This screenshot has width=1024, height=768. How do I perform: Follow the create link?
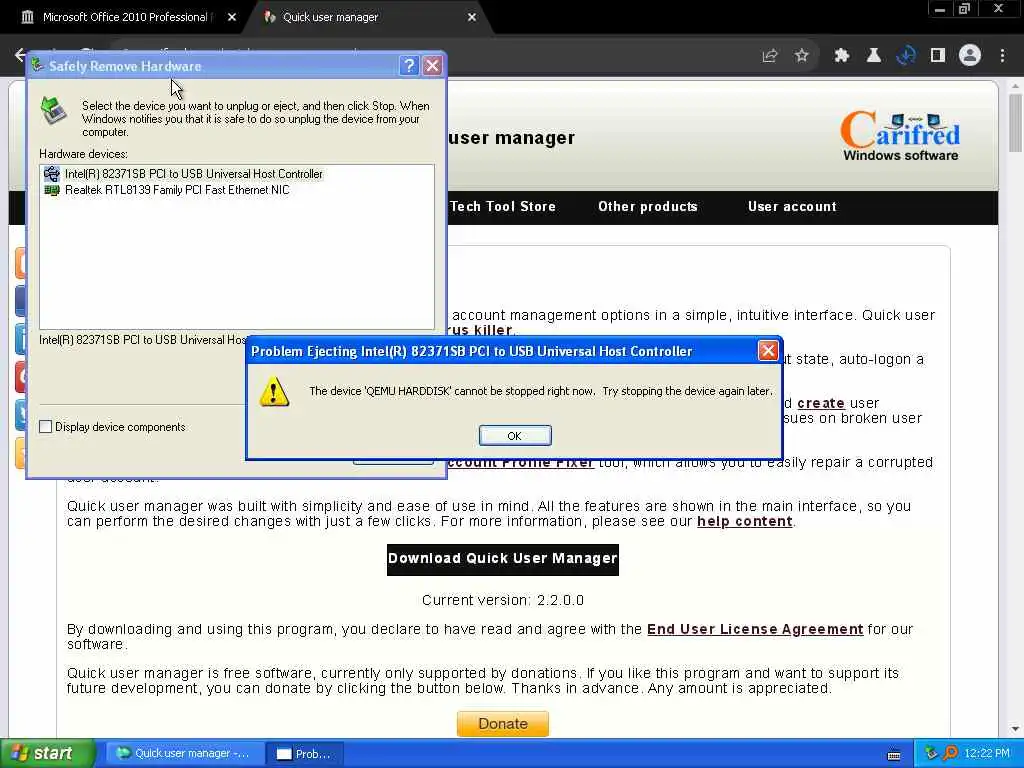click(x=821, y=403)
